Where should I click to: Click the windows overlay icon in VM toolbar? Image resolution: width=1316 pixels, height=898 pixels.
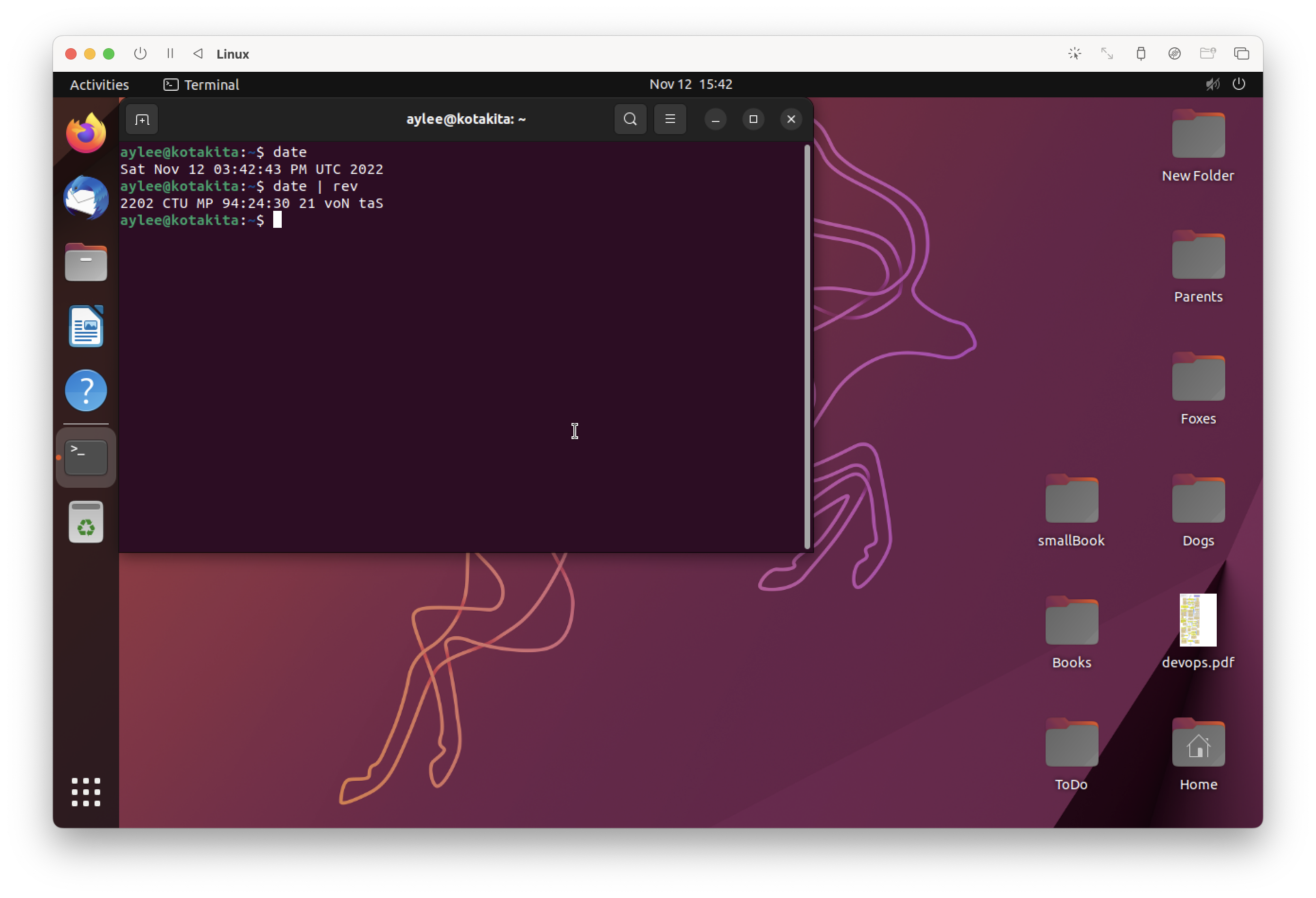pos(1241,54)
